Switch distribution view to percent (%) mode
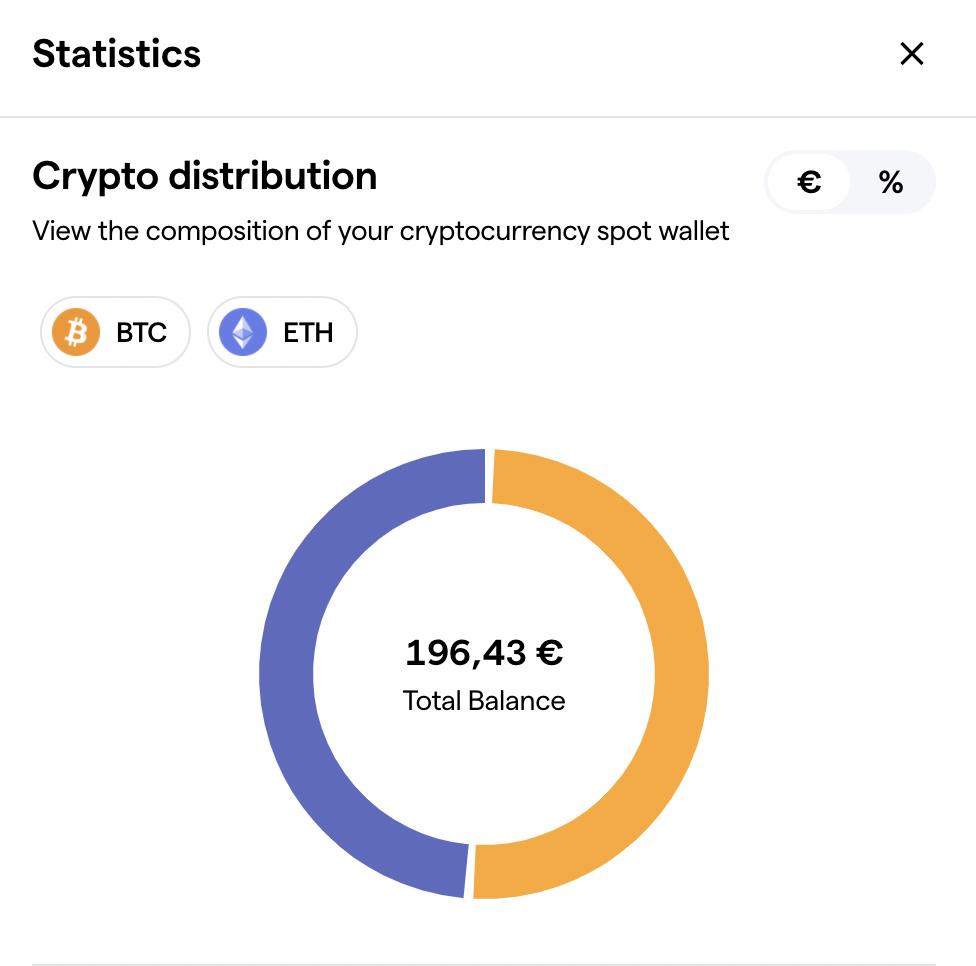The image size is (976, 966). 891,182
